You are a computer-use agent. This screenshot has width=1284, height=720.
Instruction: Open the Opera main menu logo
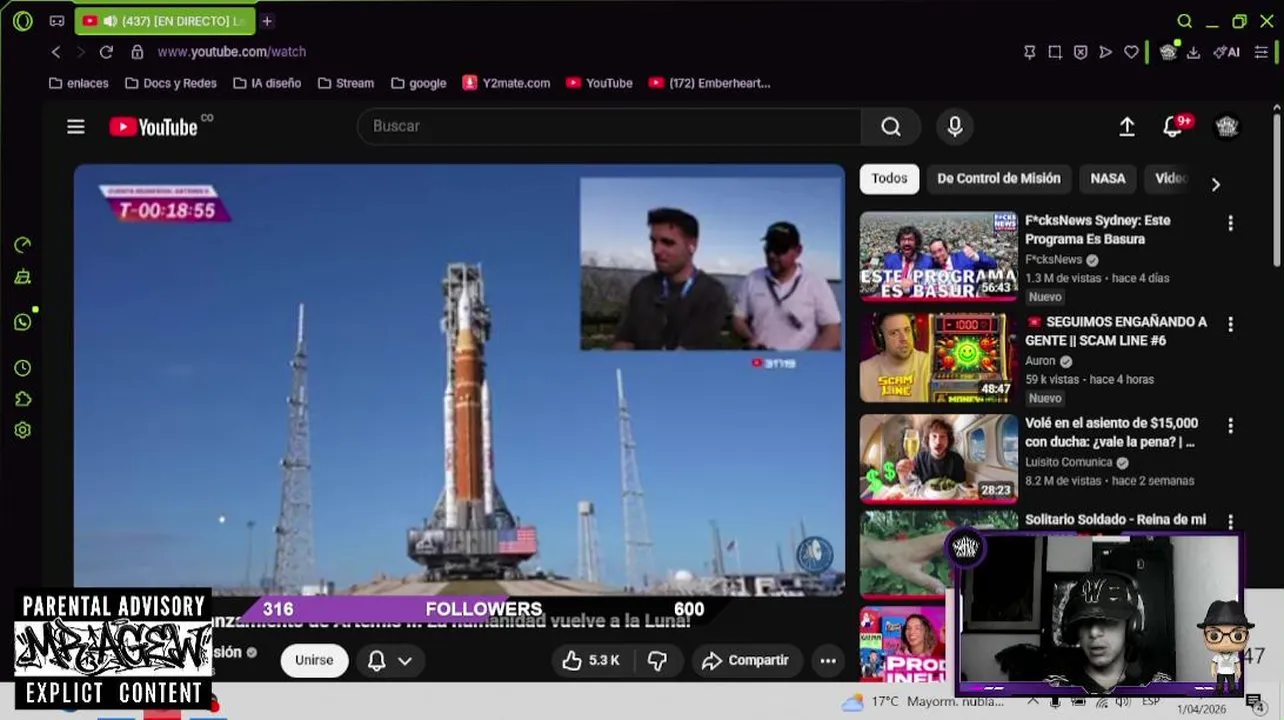pyautogui.click(x=22, y=21)
